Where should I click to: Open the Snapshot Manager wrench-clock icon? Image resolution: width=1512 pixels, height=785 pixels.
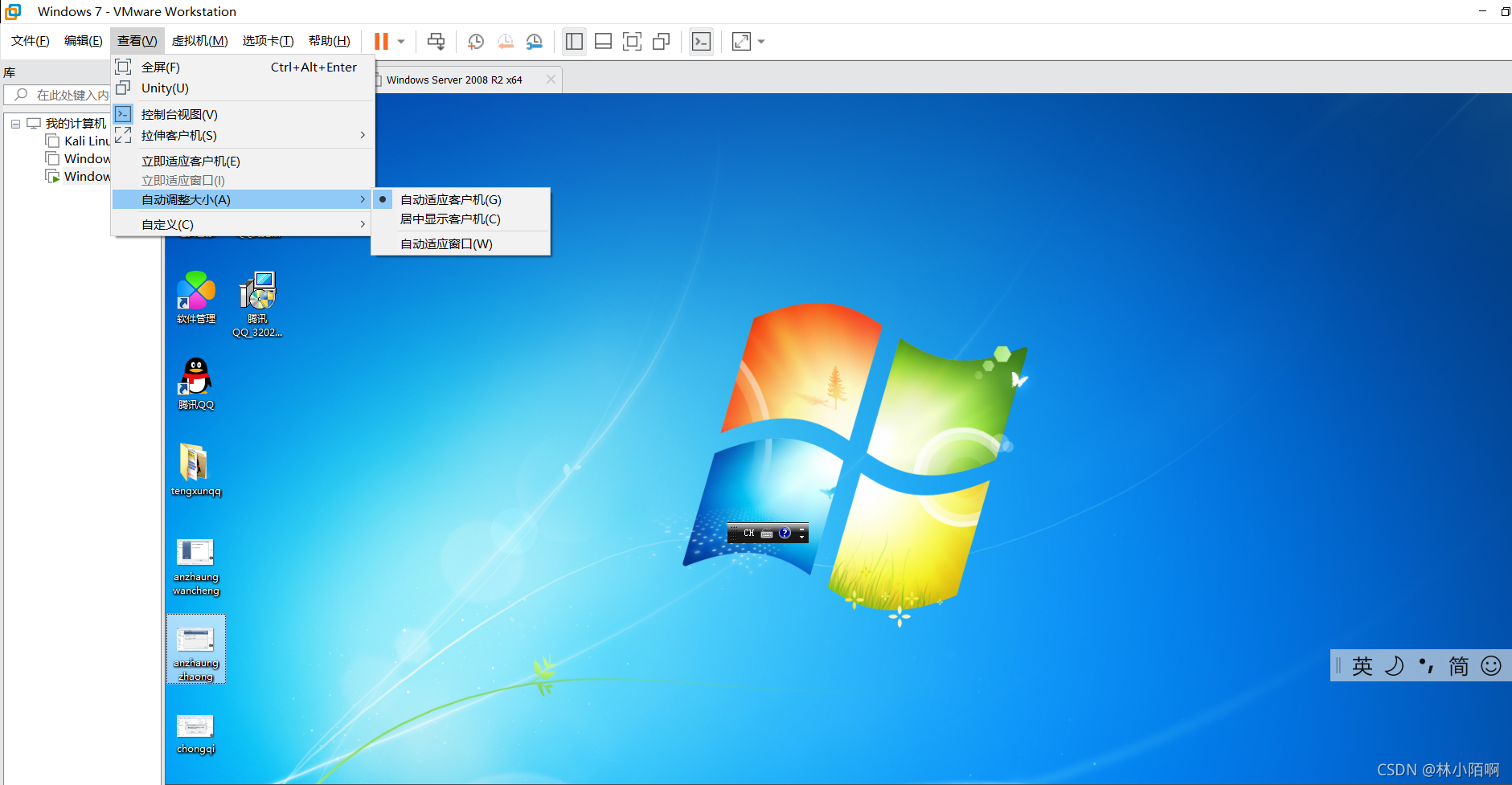[x=535, y=41]
